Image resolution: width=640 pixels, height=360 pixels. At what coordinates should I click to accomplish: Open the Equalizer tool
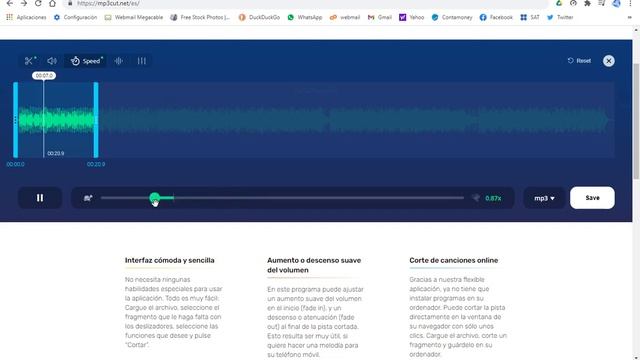click(142, 61)
